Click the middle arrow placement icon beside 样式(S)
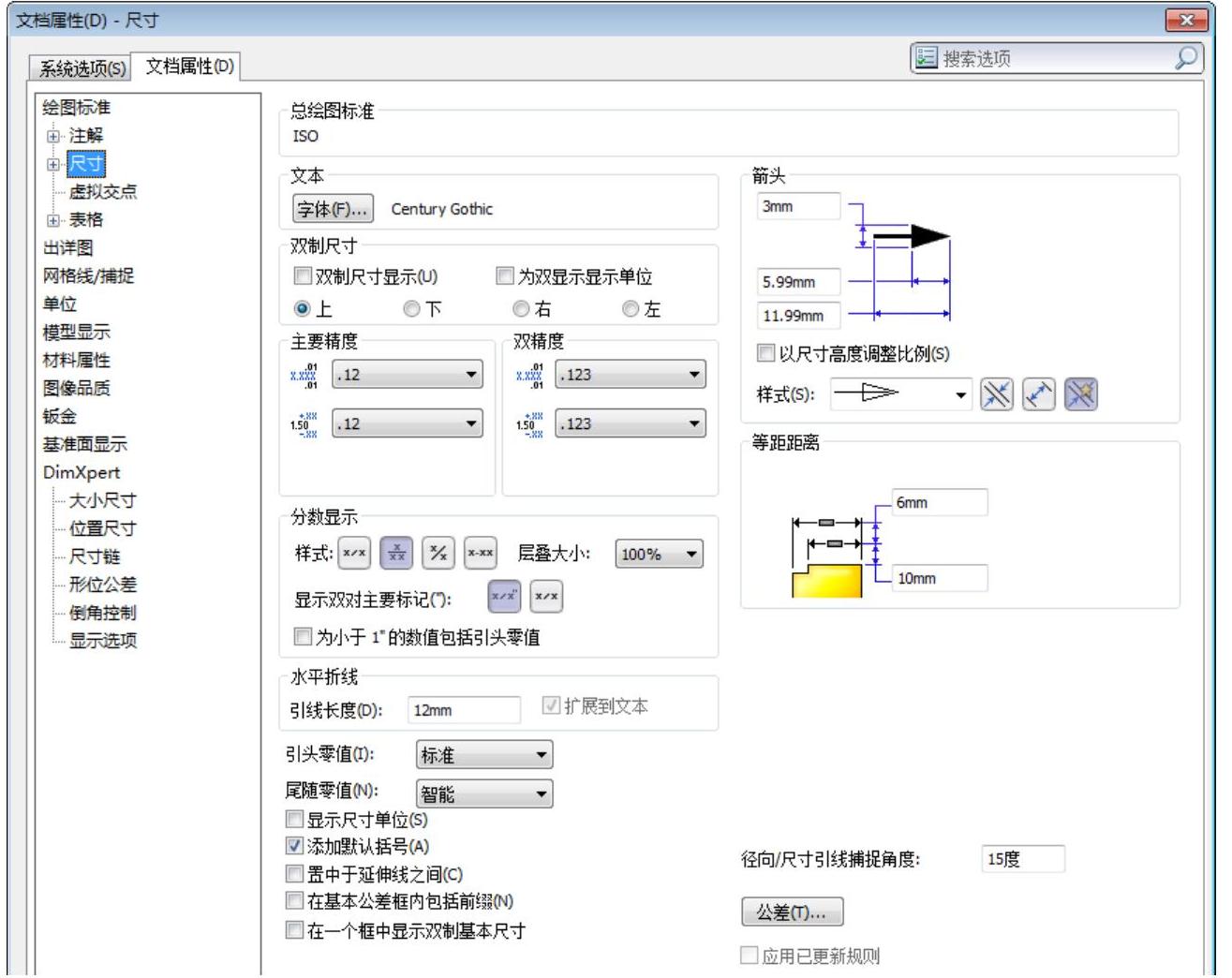The image size is (1232, 978). coord(1038,394)
